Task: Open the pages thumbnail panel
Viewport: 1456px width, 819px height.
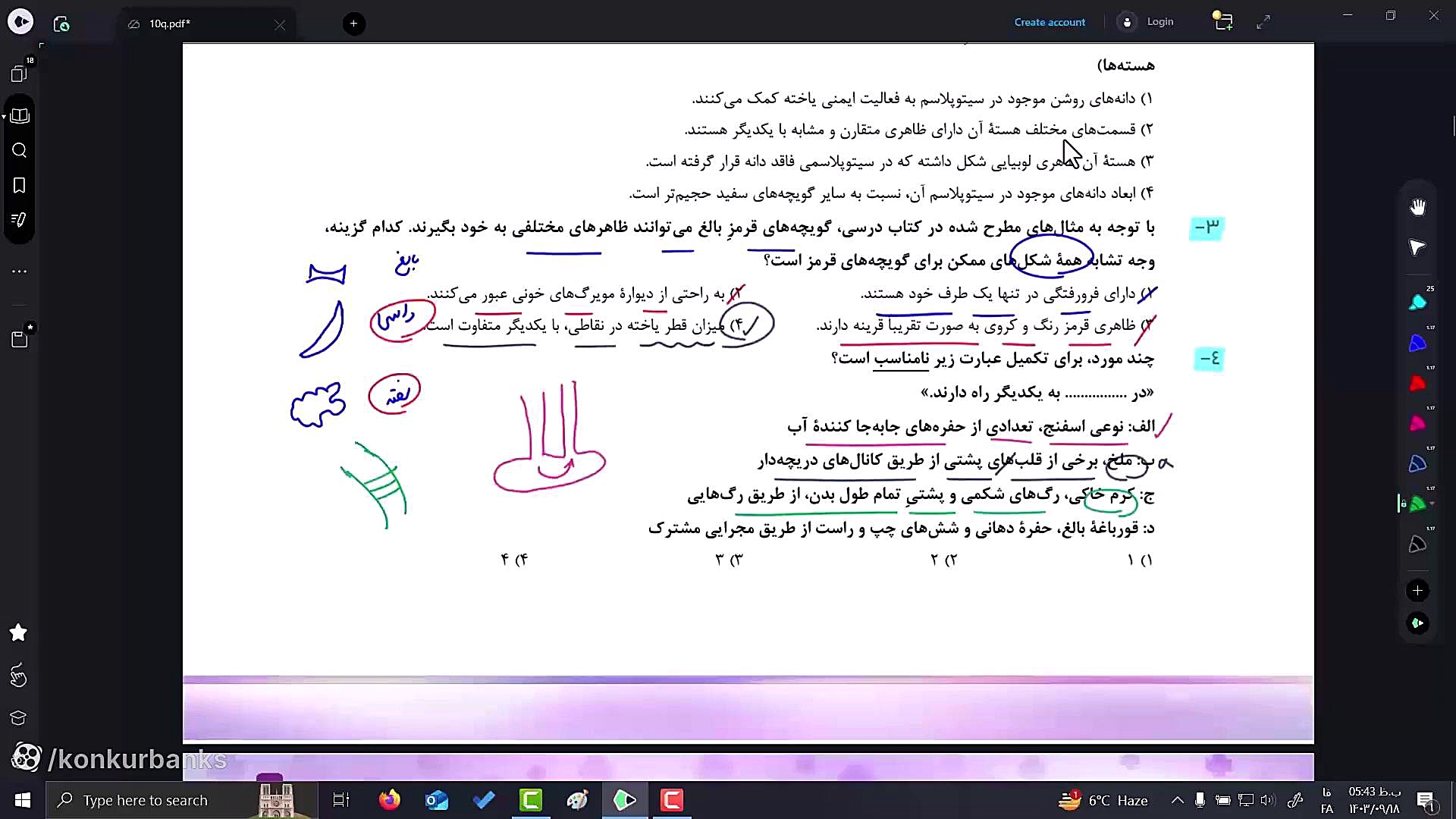Action: (18, 74)
